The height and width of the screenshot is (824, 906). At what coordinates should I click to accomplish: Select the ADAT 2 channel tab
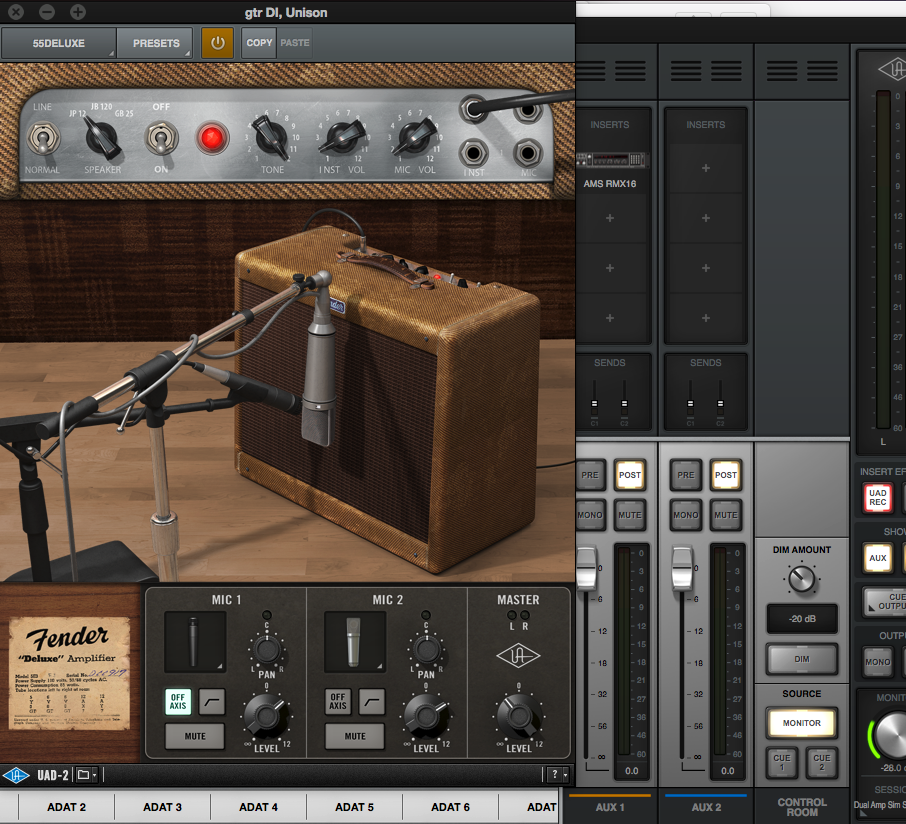click(x=66, y=807)
